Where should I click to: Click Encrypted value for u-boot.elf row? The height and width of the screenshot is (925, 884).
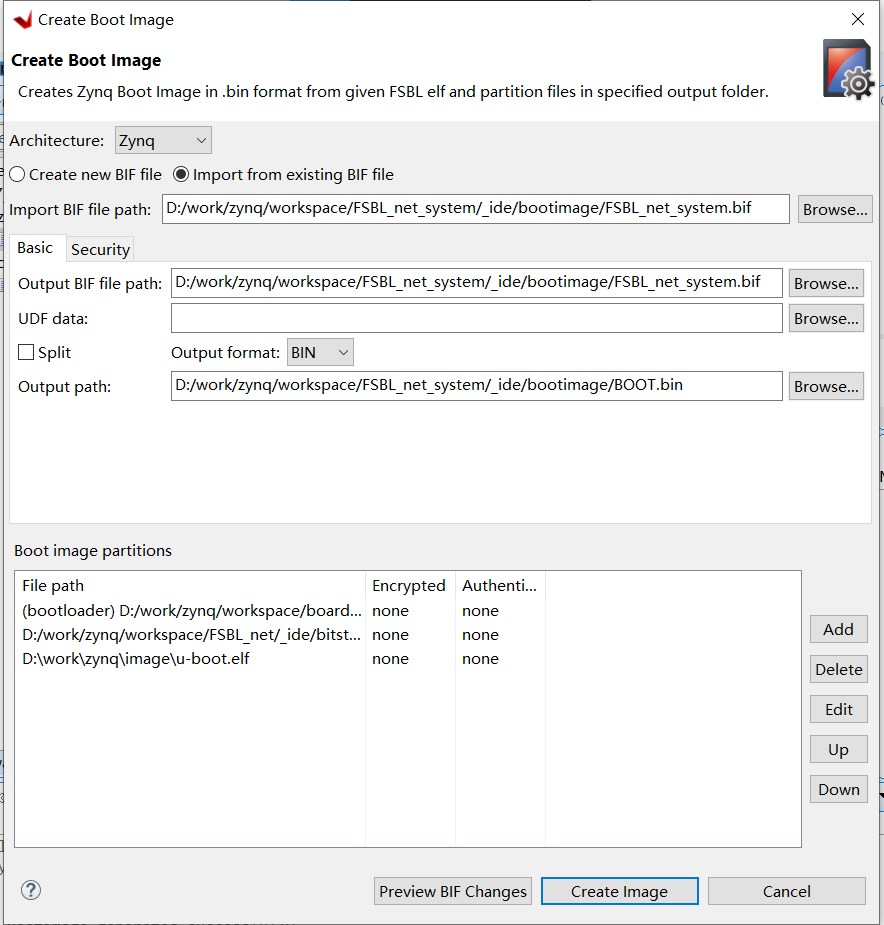click(x=391, y=659)
